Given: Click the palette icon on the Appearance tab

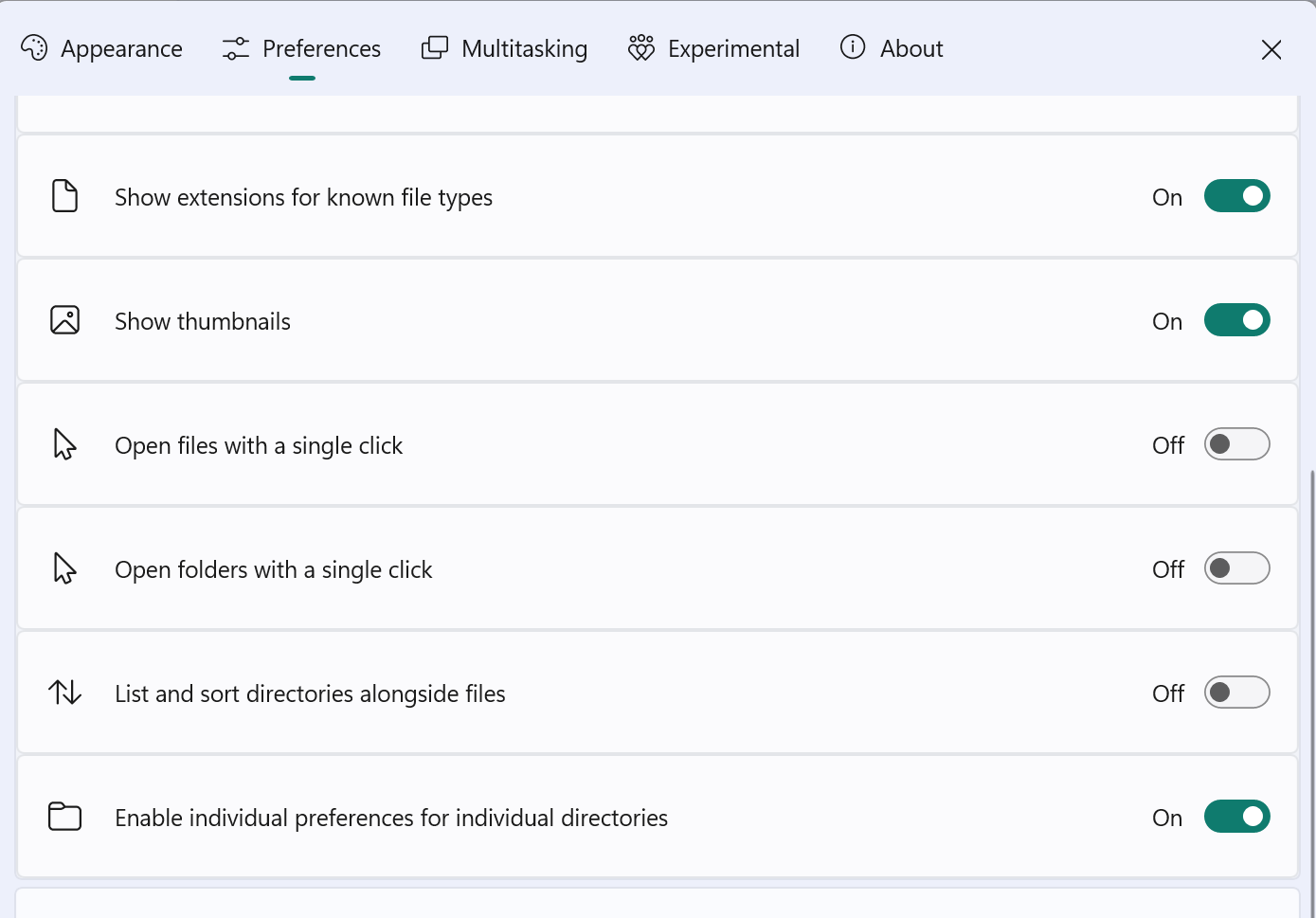Looking at the screenshot, I should click(35, 47).
